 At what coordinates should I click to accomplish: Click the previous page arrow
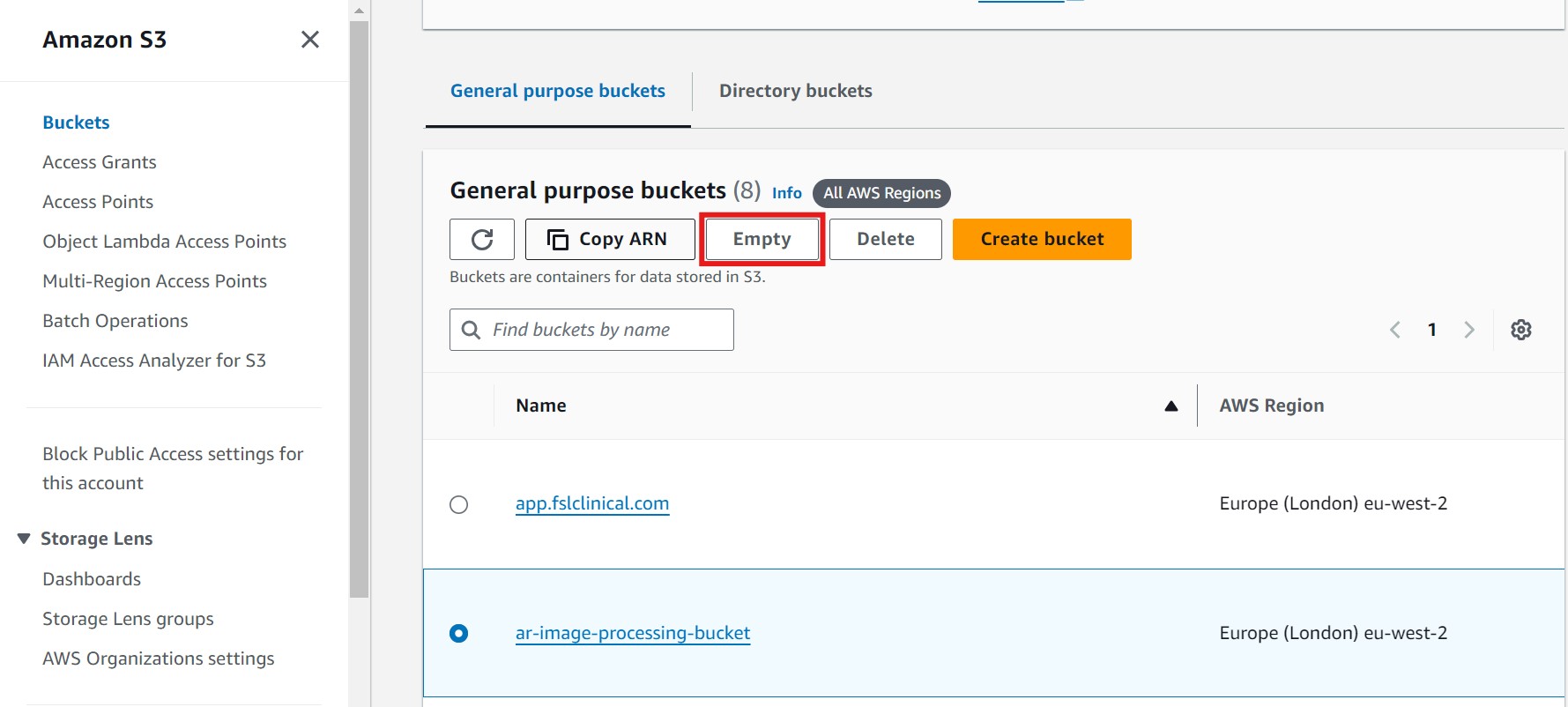(x=1394, y=329)
